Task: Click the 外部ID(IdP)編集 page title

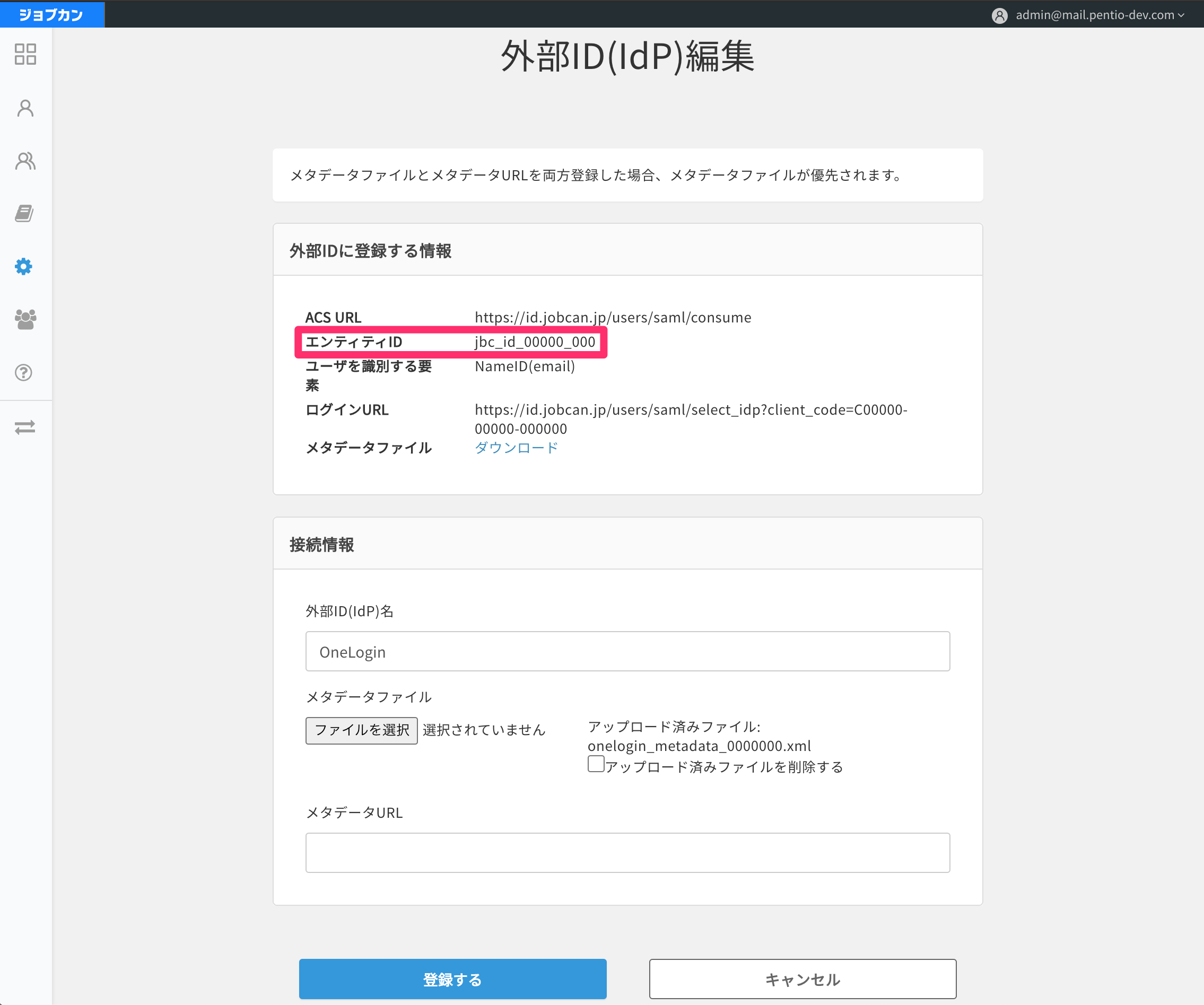Action: (628, 56)
